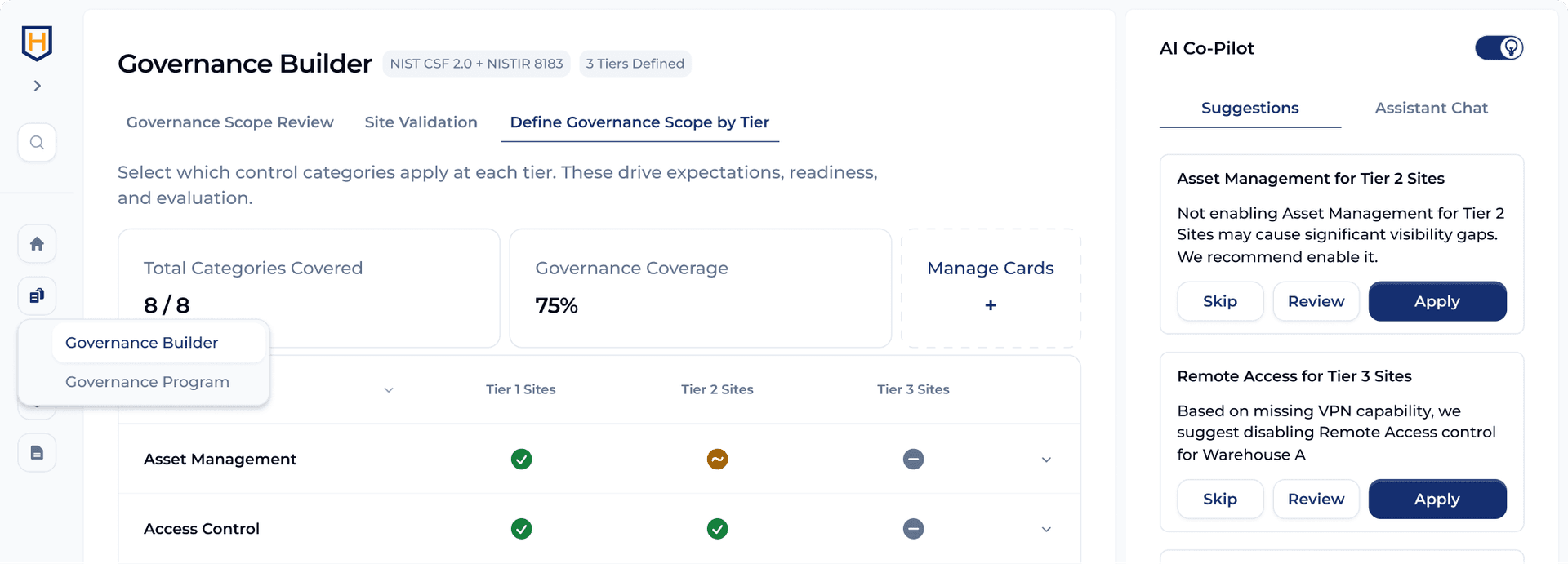The width and height of the screenshot is (1568, 564).
Task: Click the 75% Governance Coverage indicator
Action: pos(556,305)
